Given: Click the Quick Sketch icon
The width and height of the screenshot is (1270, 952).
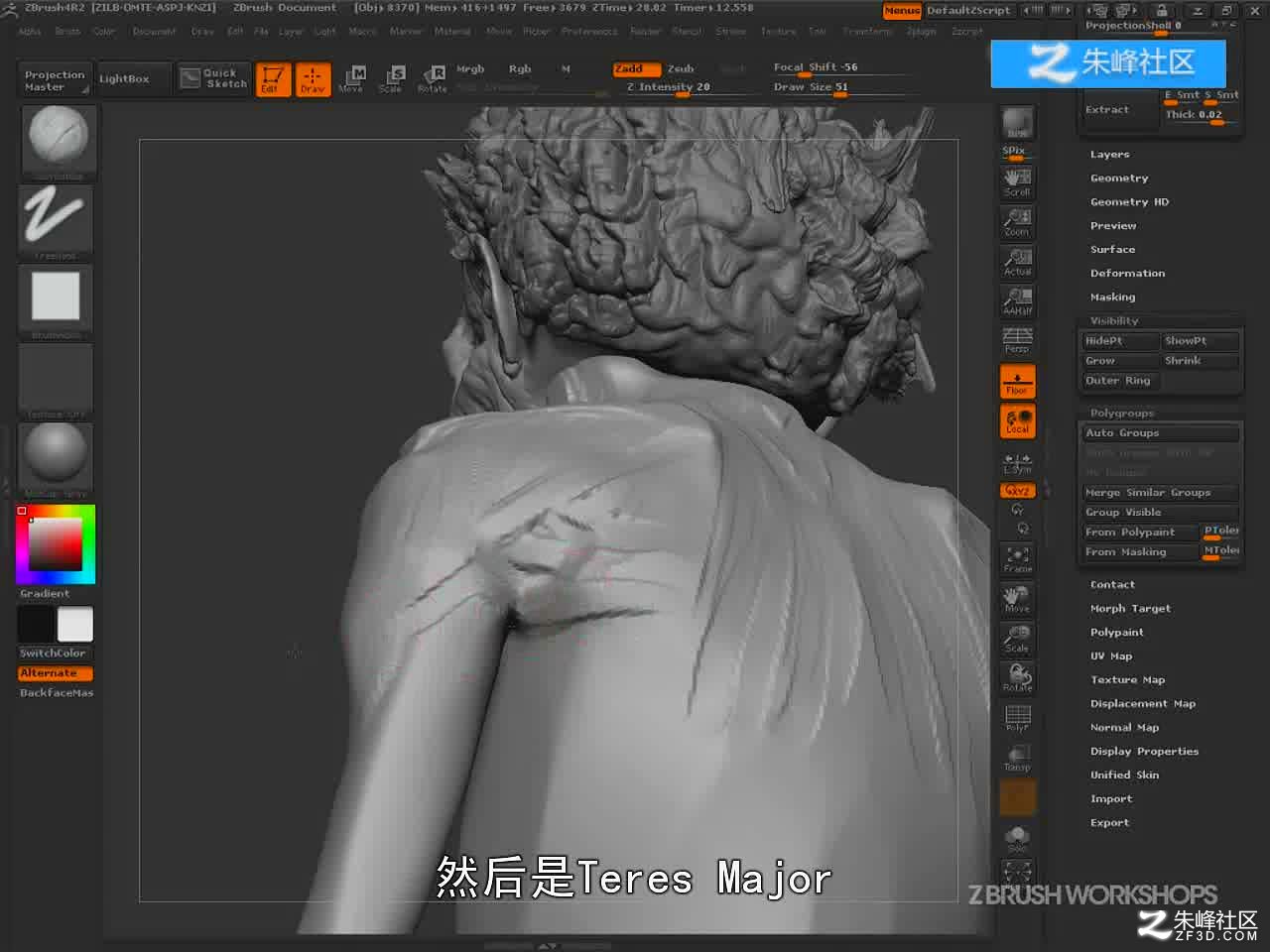Looking at the screenshot, I should point(214,78).
